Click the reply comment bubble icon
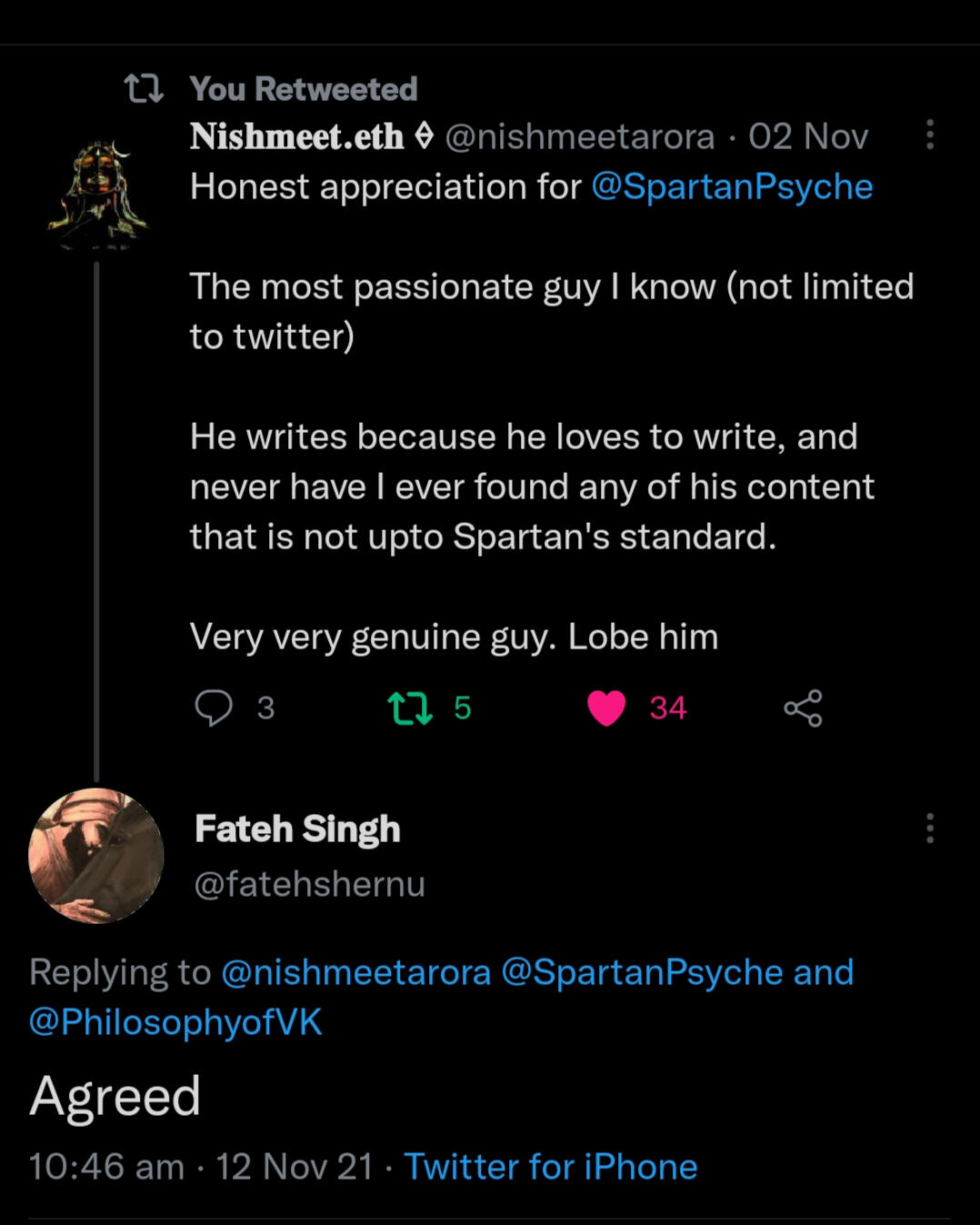This screenshot has width=980, height=1225. click(x=214, y=708)
